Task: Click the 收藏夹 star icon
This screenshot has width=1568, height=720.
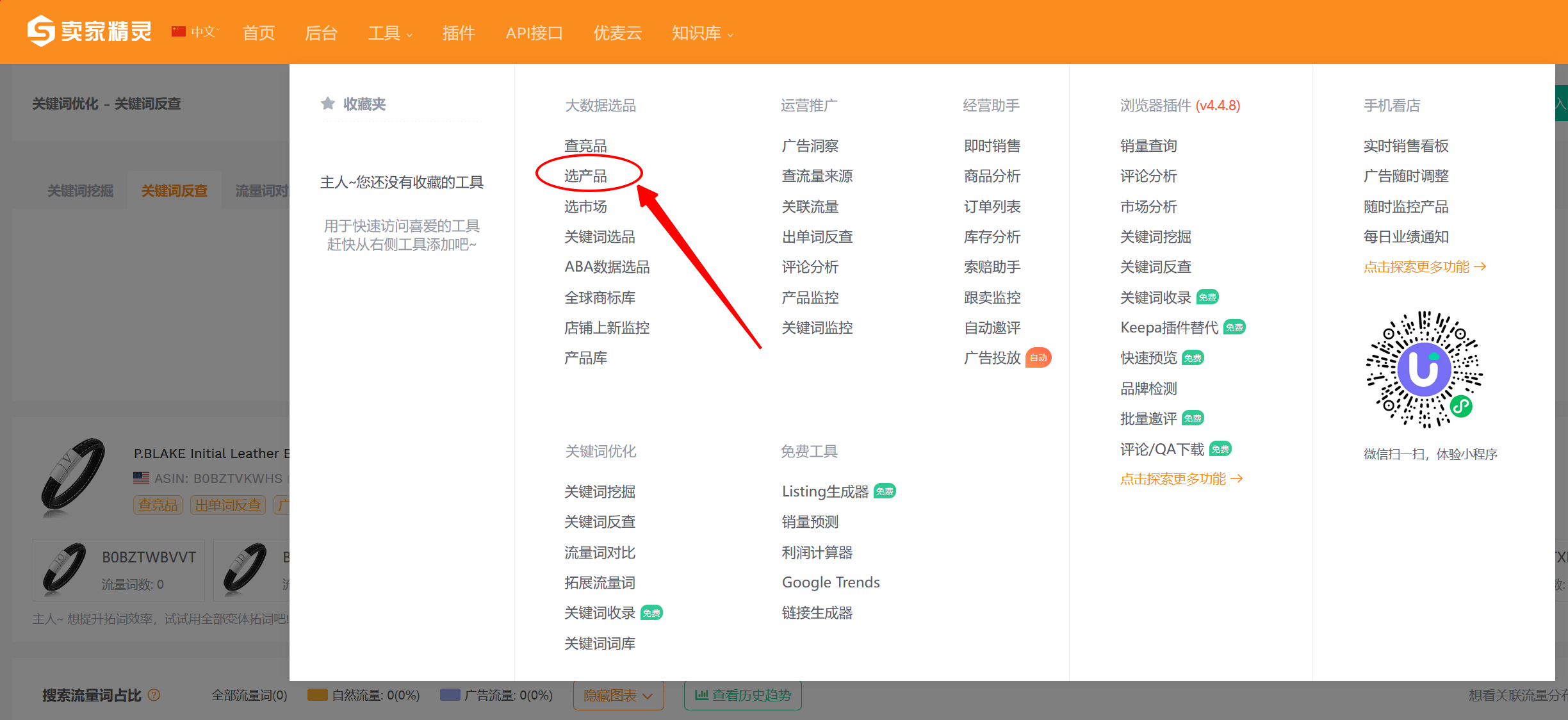Action: click(x=328, y=103)
